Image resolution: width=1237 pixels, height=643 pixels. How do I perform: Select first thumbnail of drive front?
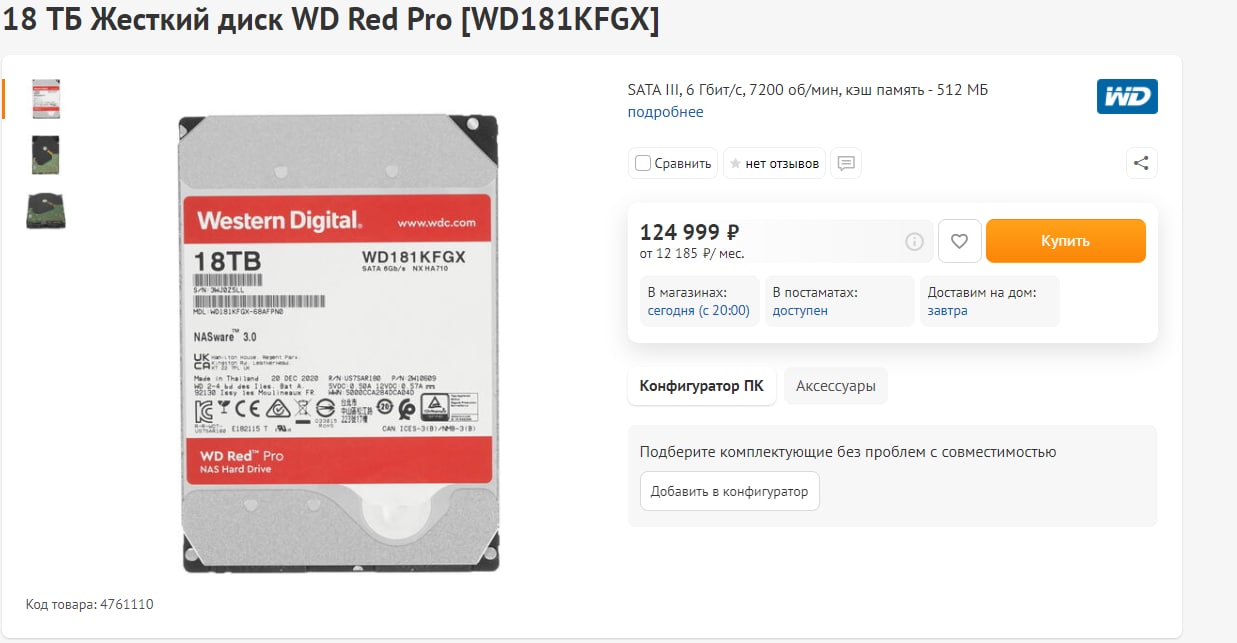pyautogui.click(x=46, y=99)
